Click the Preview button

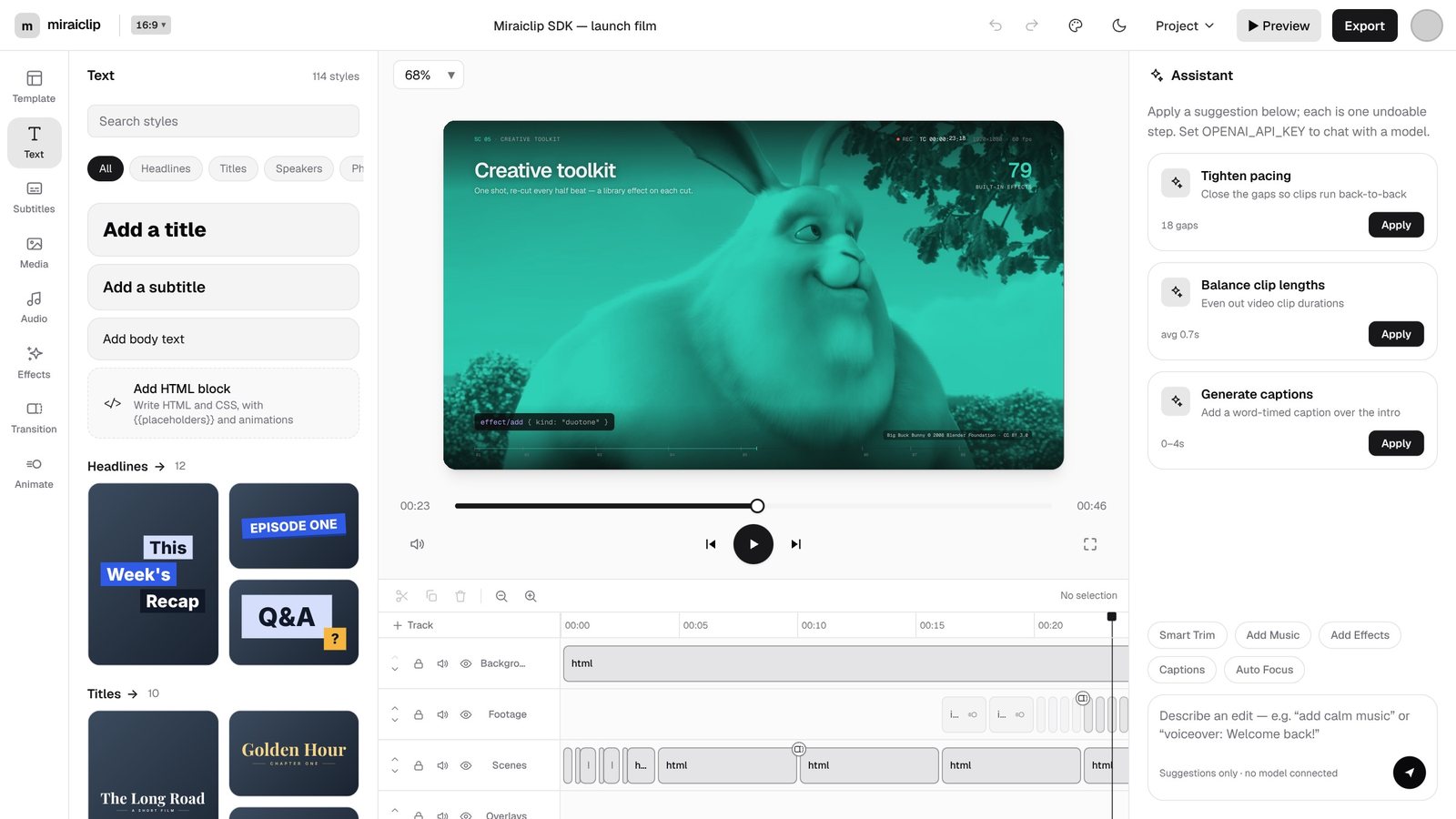pos(1279,25)
